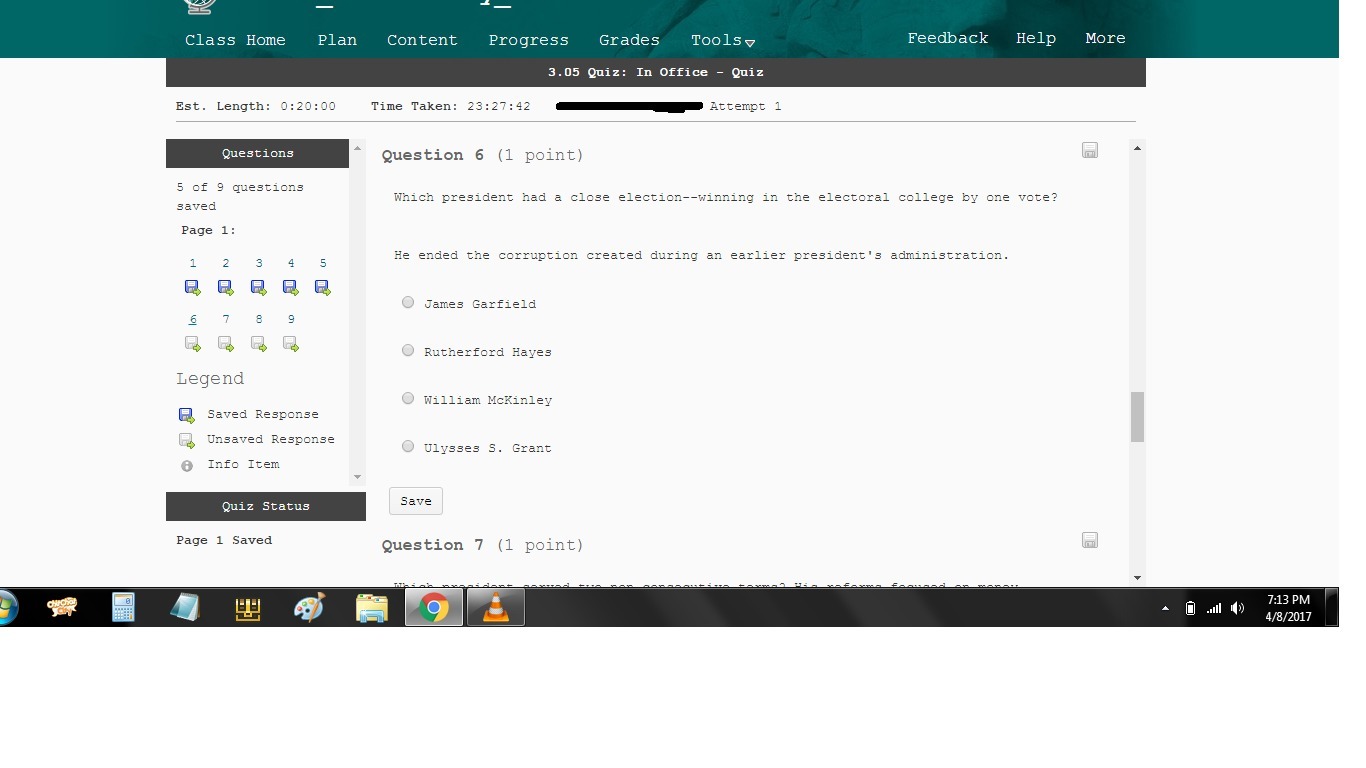The width and height of the screenshot is (1366, 768).
Task: Click the "Page 1 Saved" status text
Action: [224, 540]
